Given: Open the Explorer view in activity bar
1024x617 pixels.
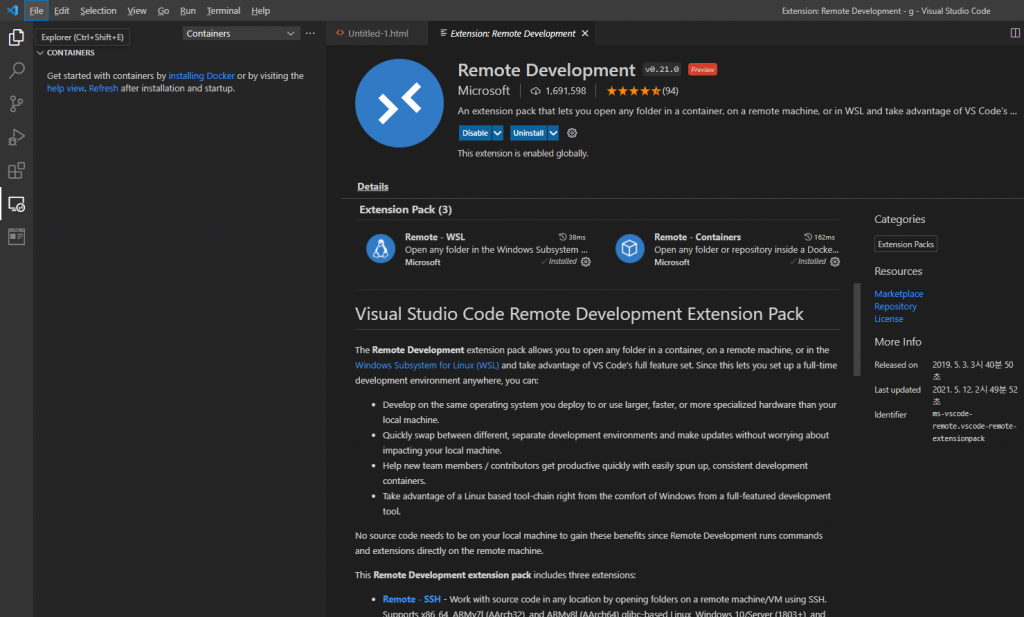Looking at the screenshot, I should [16, 37].
